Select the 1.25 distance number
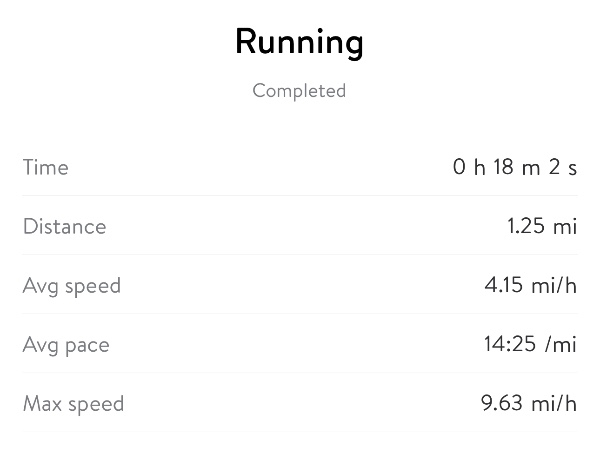 point(526,226)
